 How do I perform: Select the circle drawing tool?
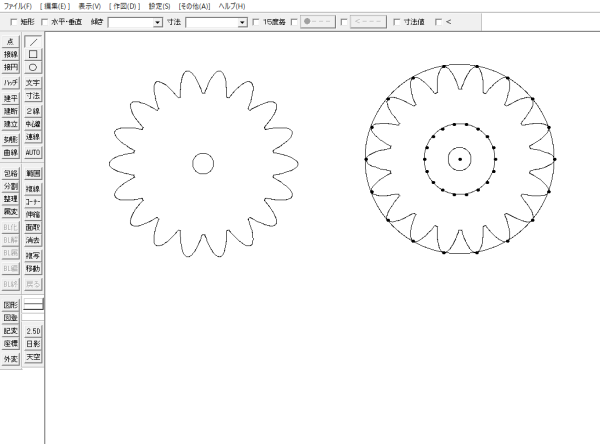[x=33, y=67]
